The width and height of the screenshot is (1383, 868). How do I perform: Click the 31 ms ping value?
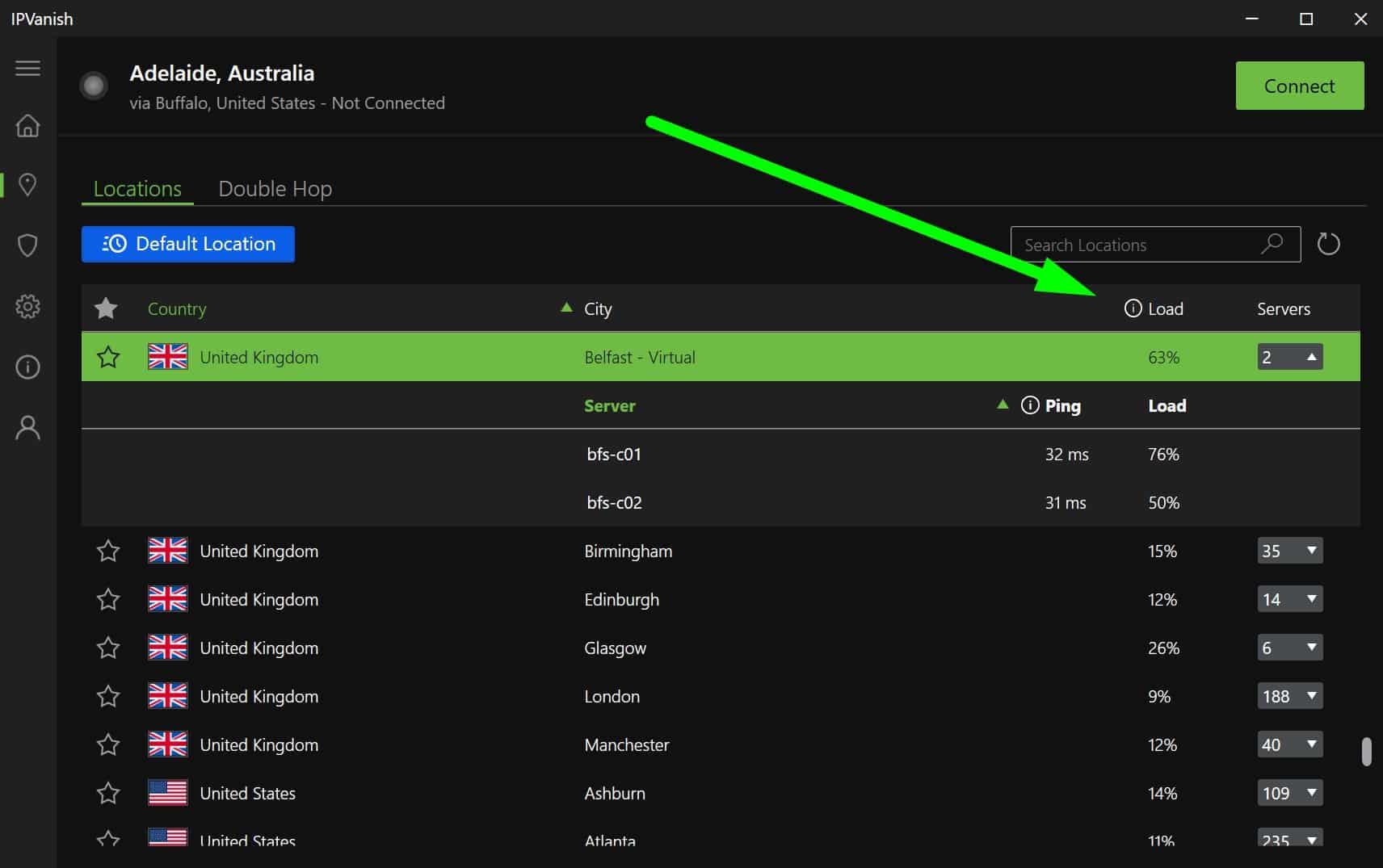point(1066,502)
